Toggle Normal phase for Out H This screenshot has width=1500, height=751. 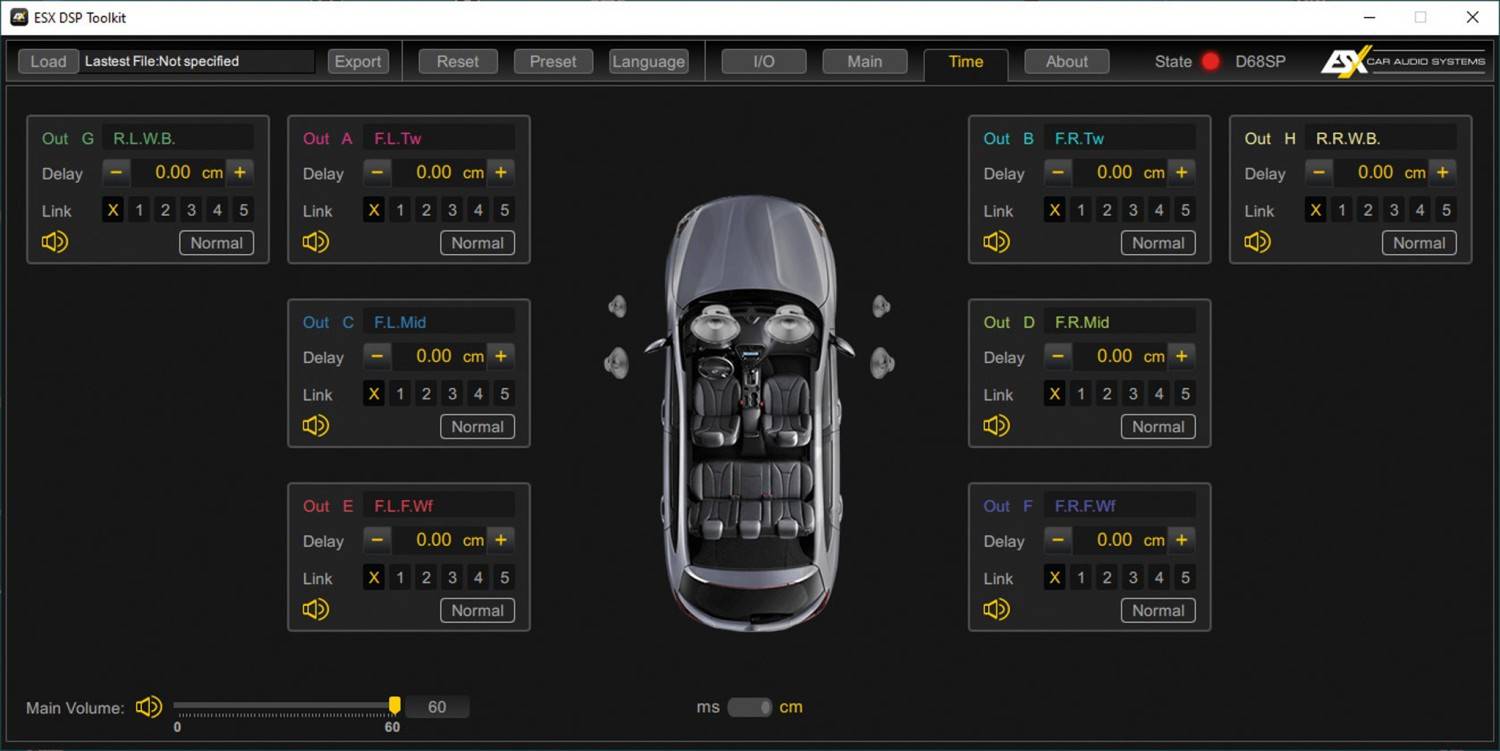coord(1420,243)
